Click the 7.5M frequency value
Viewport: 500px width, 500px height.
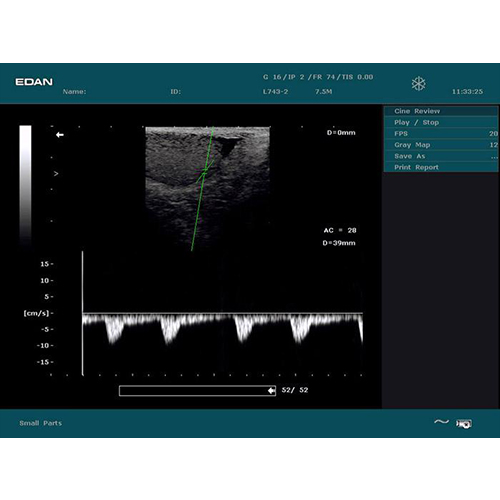tap(324, 92)
